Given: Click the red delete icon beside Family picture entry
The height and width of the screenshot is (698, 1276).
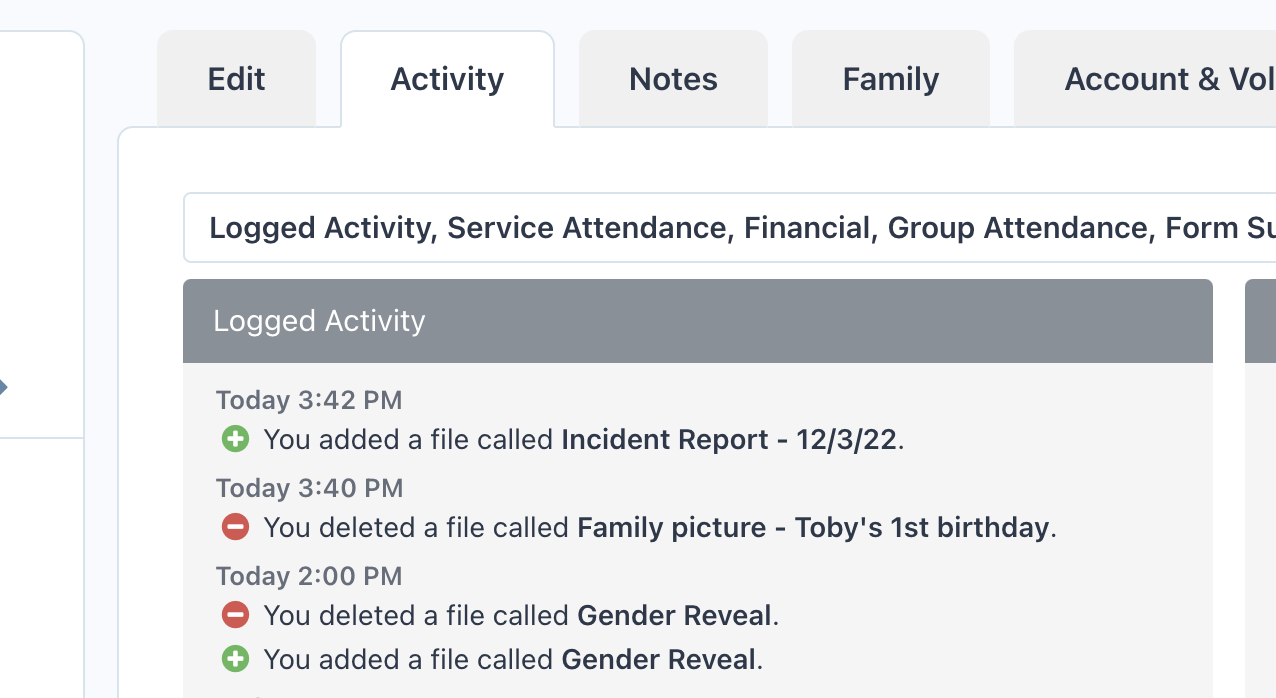Looking at the screenshot, I should (235, 527).
